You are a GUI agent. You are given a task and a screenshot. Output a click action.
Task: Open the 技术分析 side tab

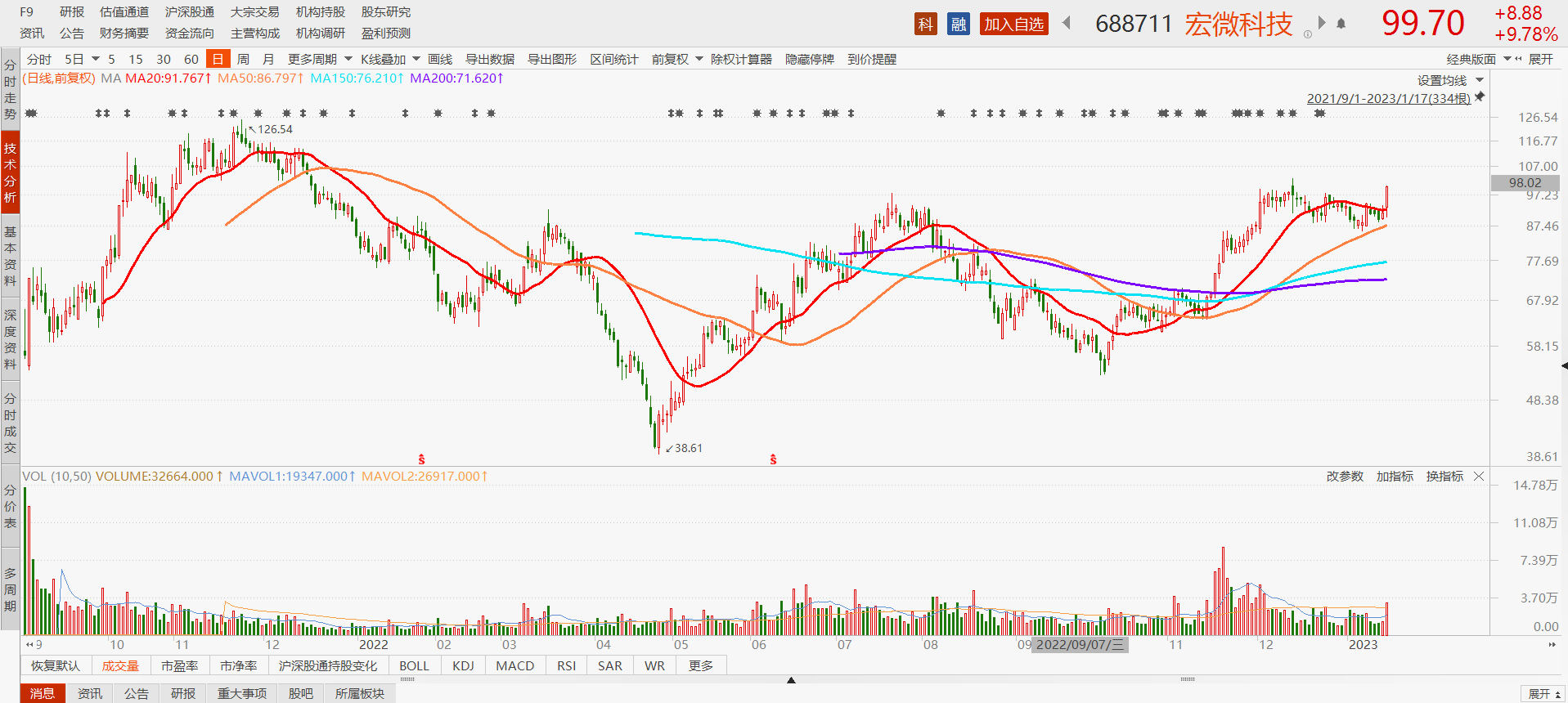coord(10,172)
